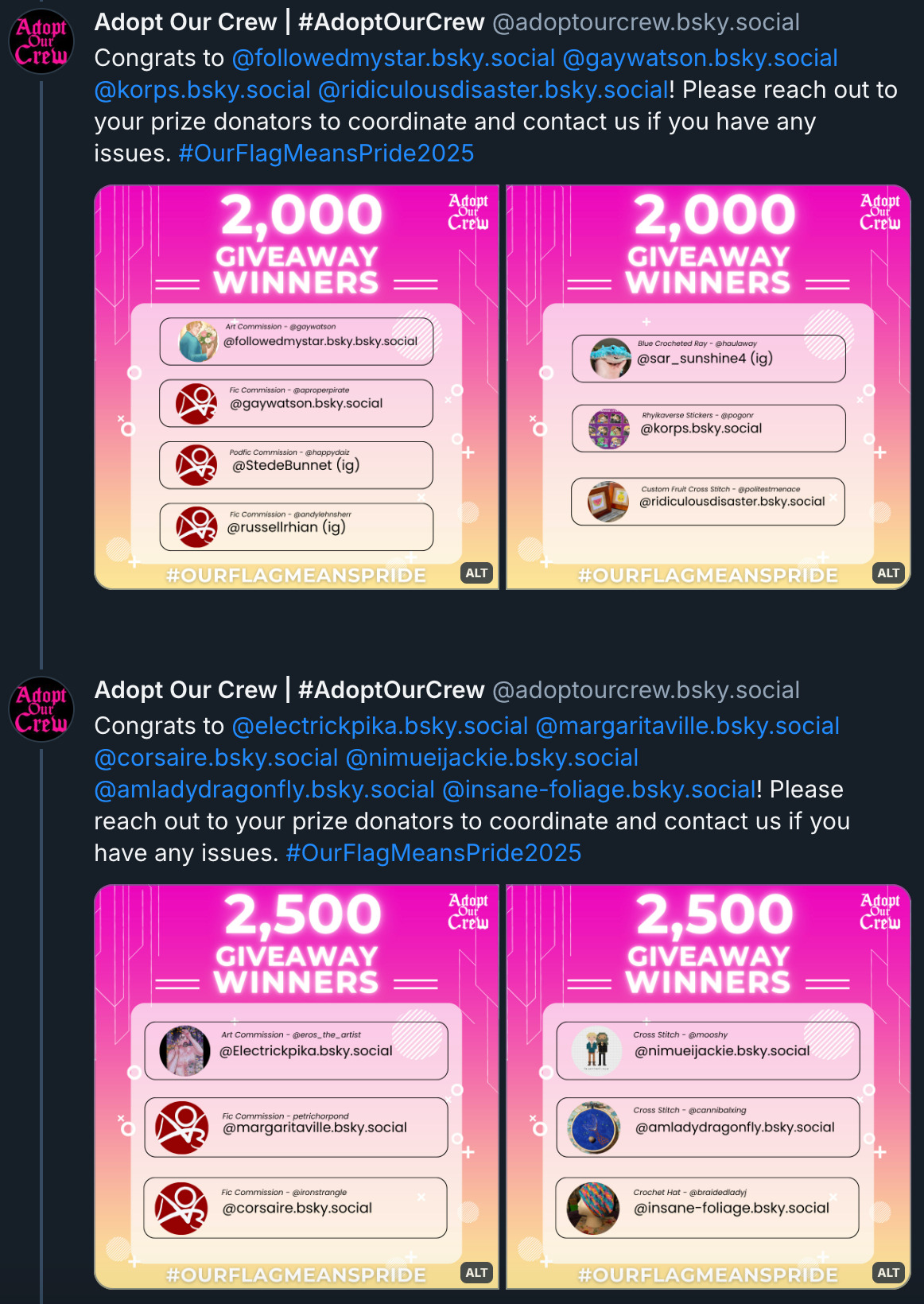
Task: Visit @korps.bsky.social profile mention
Action: (203, 90)
